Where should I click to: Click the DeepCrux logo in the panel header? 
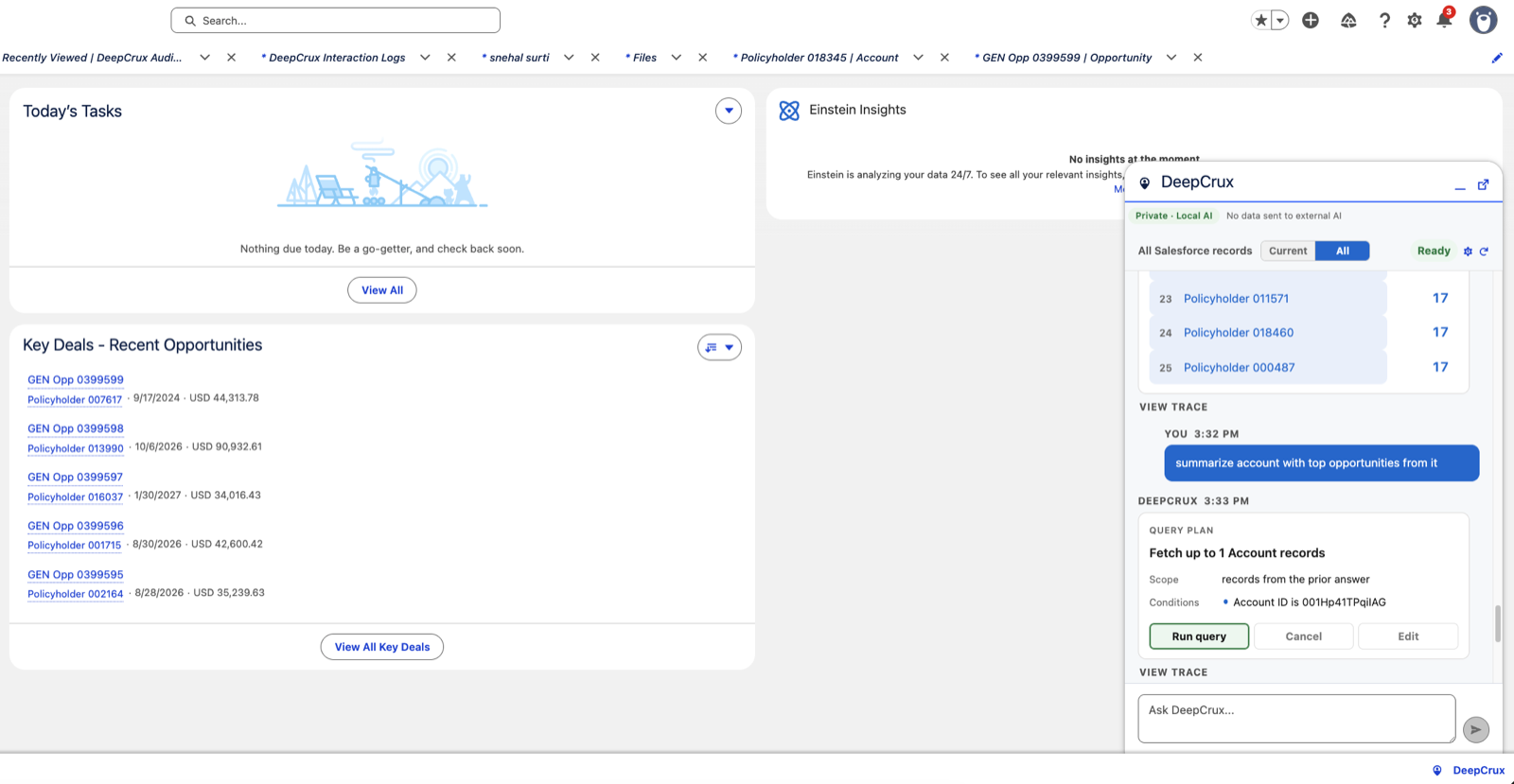pyautogui.click(x=1145, y=183)
